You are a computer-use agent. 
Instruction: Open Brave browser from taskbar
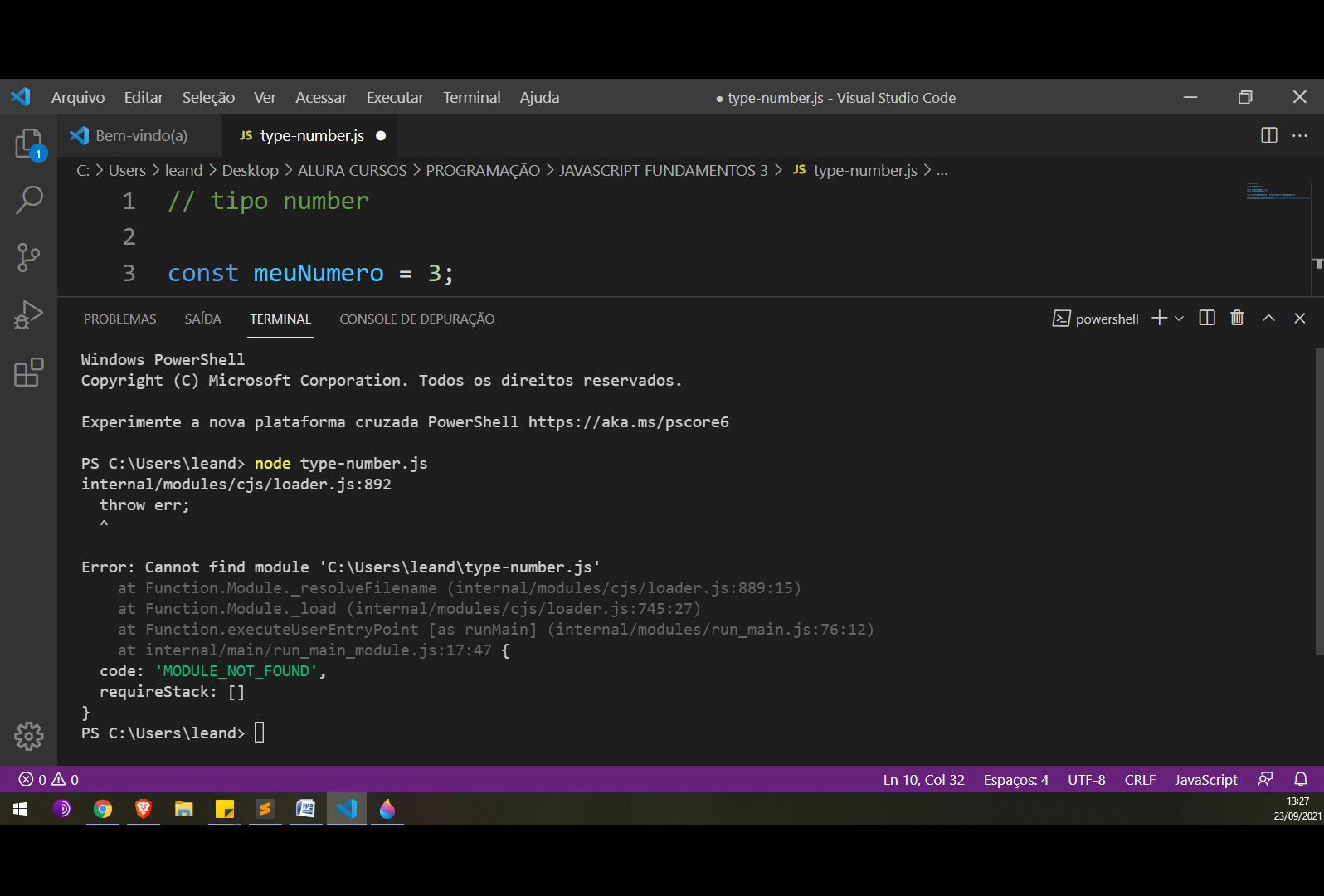click(x=144, y=809)
